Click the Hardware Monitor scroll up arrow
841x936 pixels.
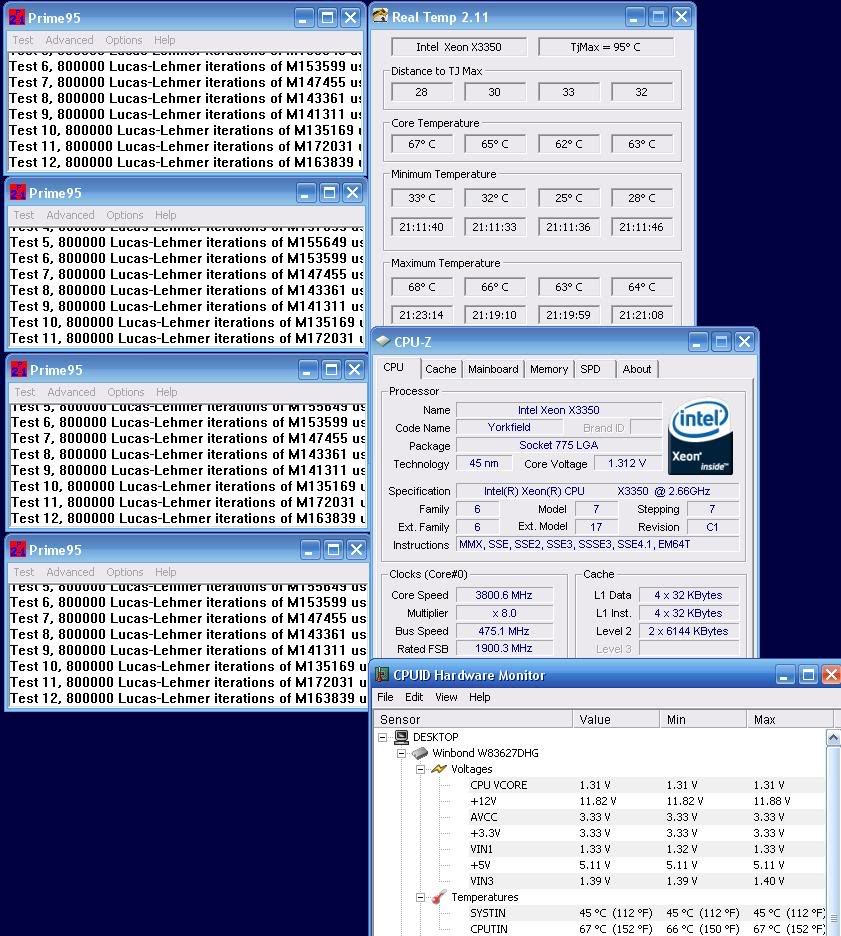tap(833, 738)
